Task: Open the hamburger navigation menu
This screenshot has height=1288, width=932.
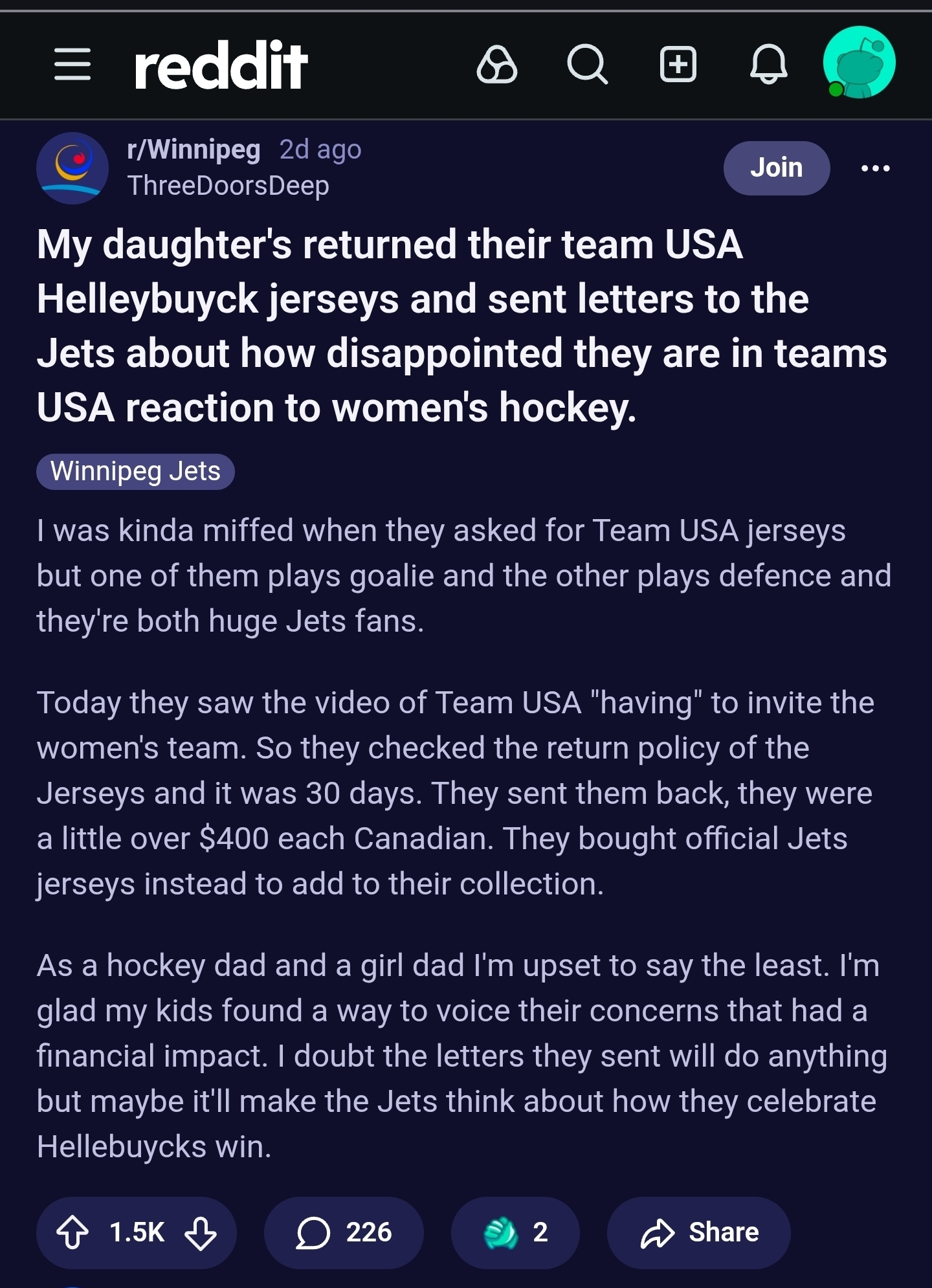Action: pyautogui.click(x=72, y=64)
